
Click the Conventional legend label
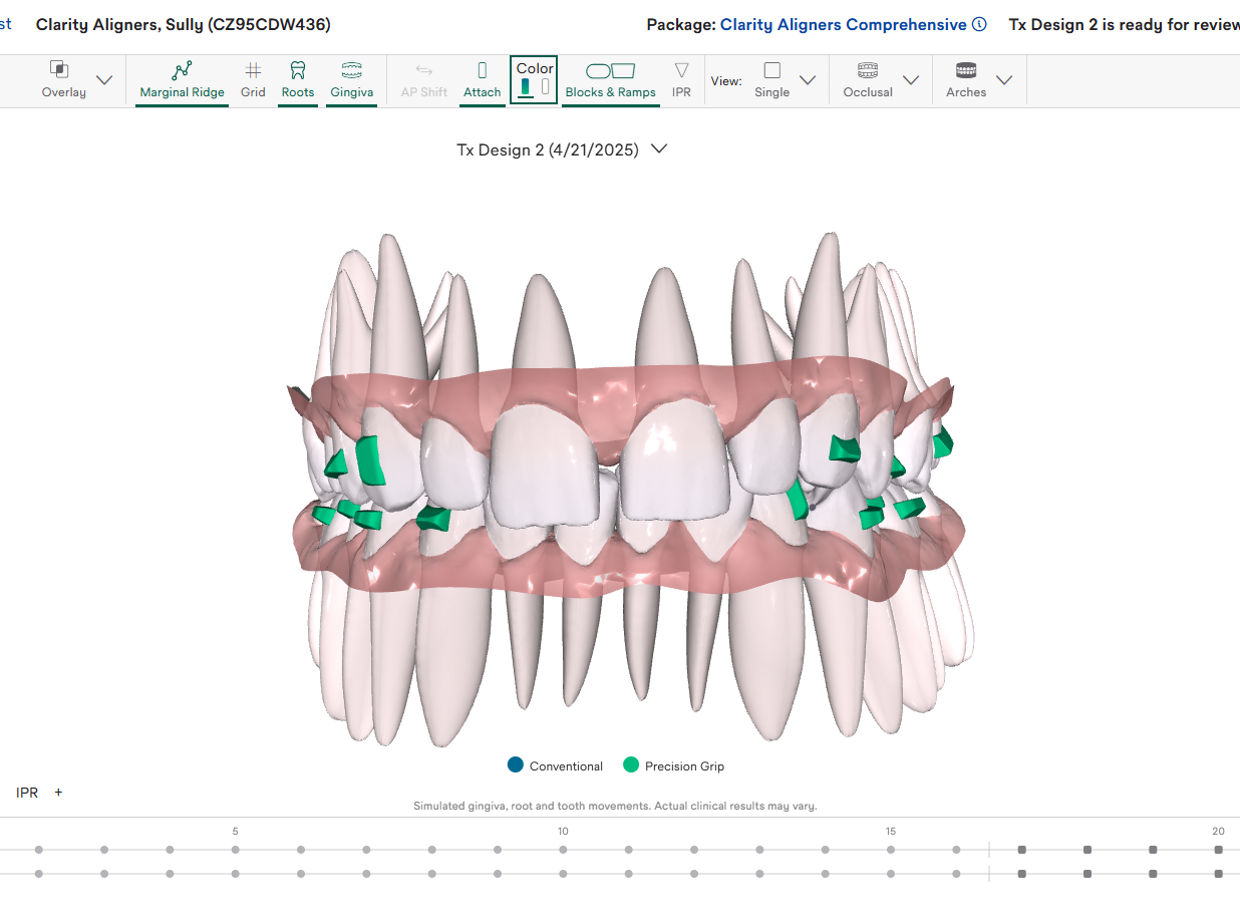[566, 766]
